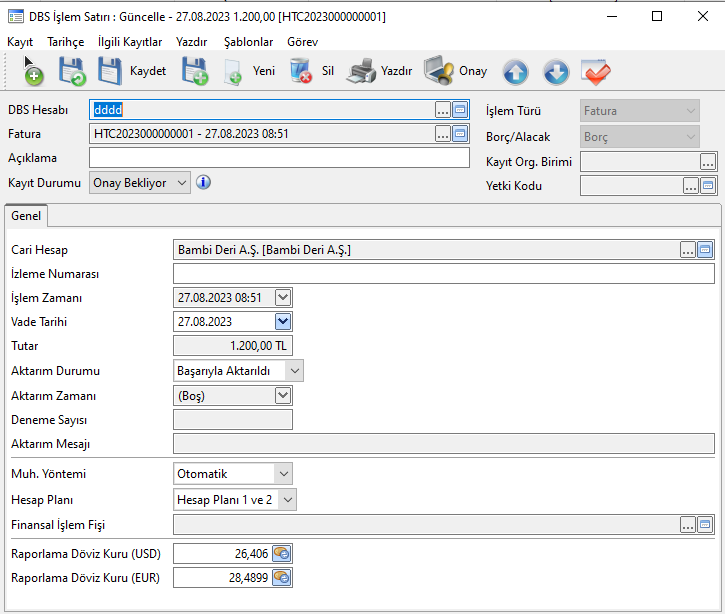
Task: Expand the Kayıt Durumu dropdown
Action: (180, 182)
